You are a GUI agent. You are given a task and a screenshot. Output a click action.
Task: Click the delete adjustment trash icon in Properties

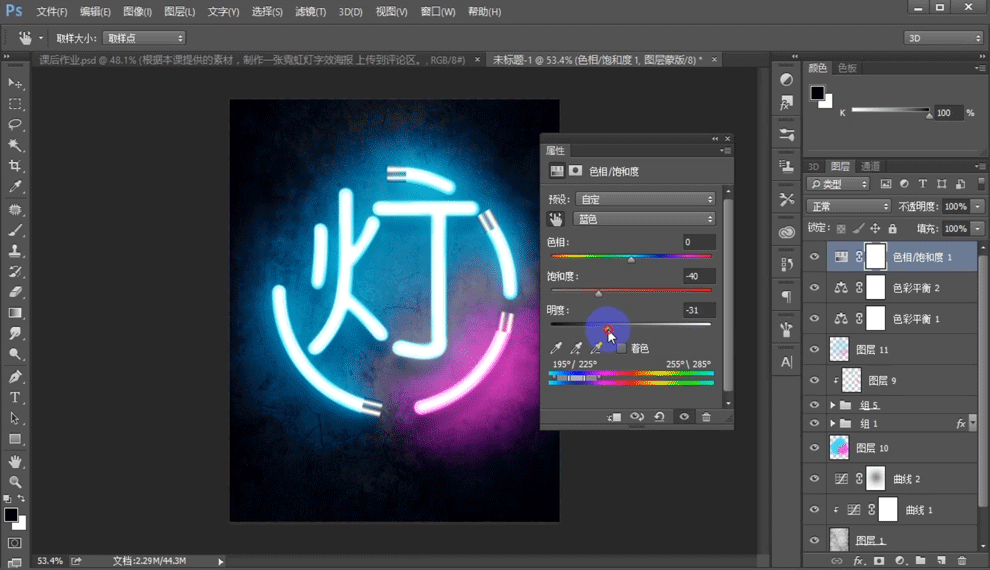(x=706, y=417)
